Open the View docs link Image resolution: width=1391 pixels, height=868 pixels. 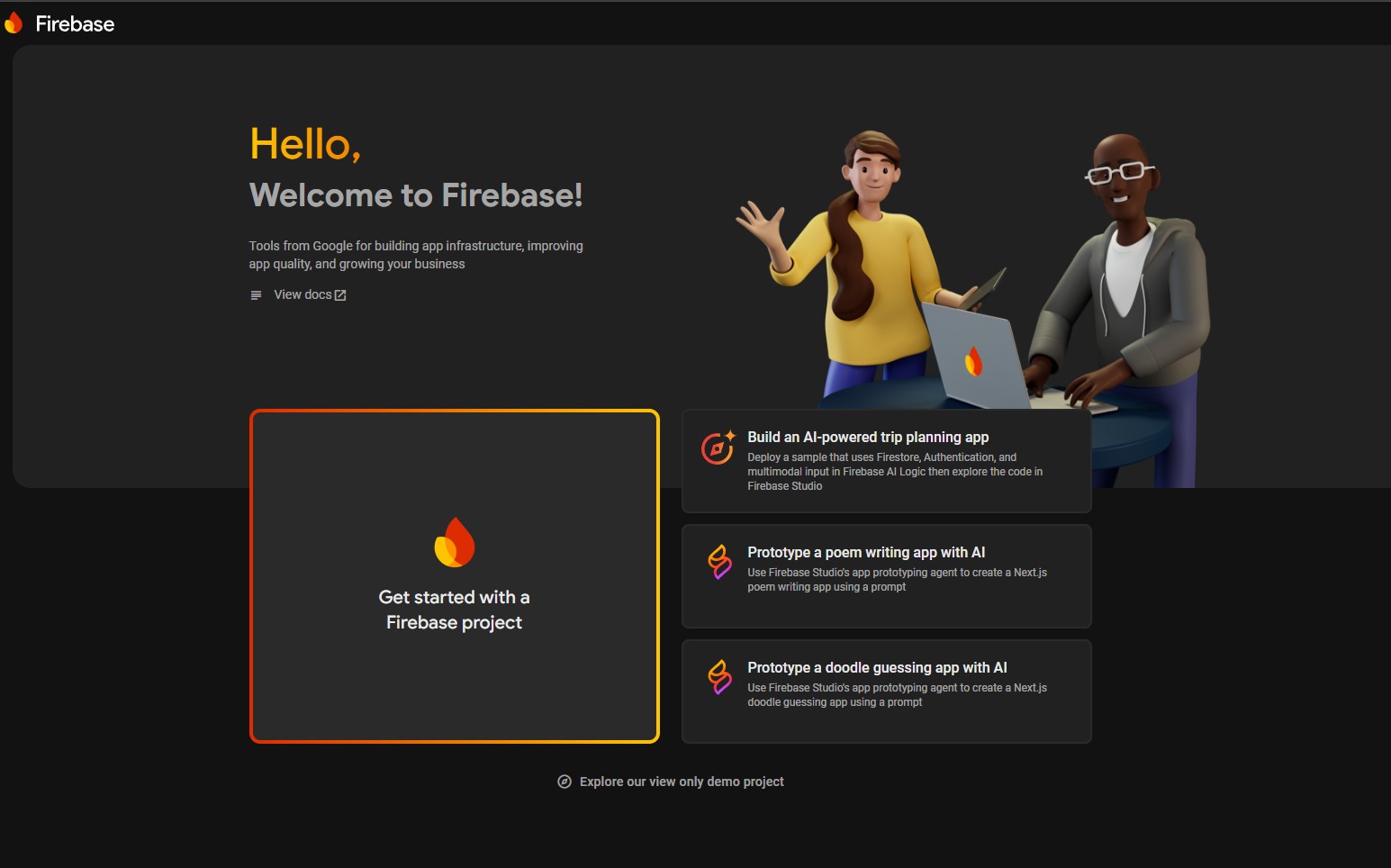(303, 294)
